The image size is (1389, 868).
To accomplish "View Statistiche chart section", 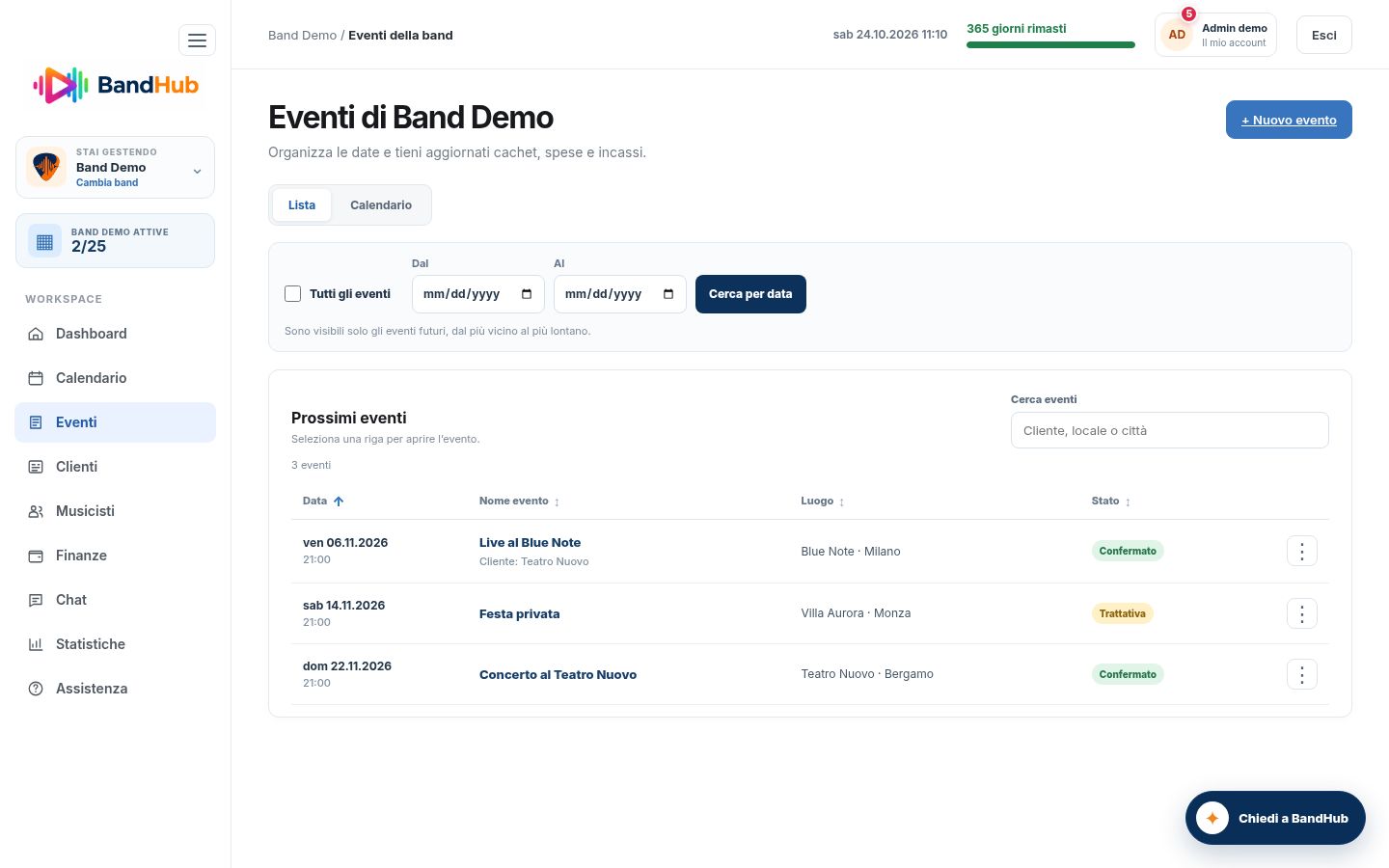I will click(115, 644).
